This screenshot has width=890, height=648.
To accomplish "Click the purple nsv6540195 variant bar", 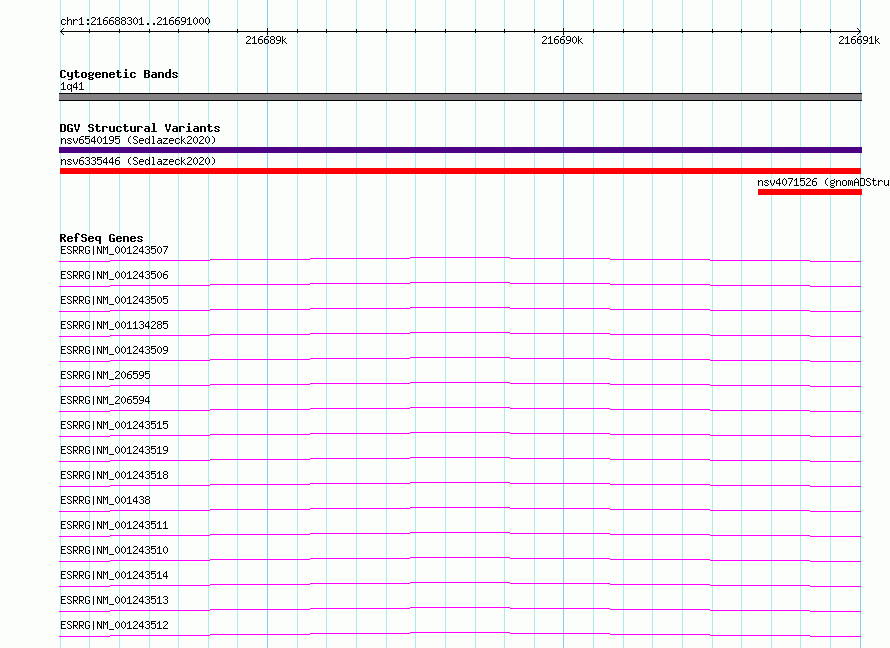I will point(460,150).
